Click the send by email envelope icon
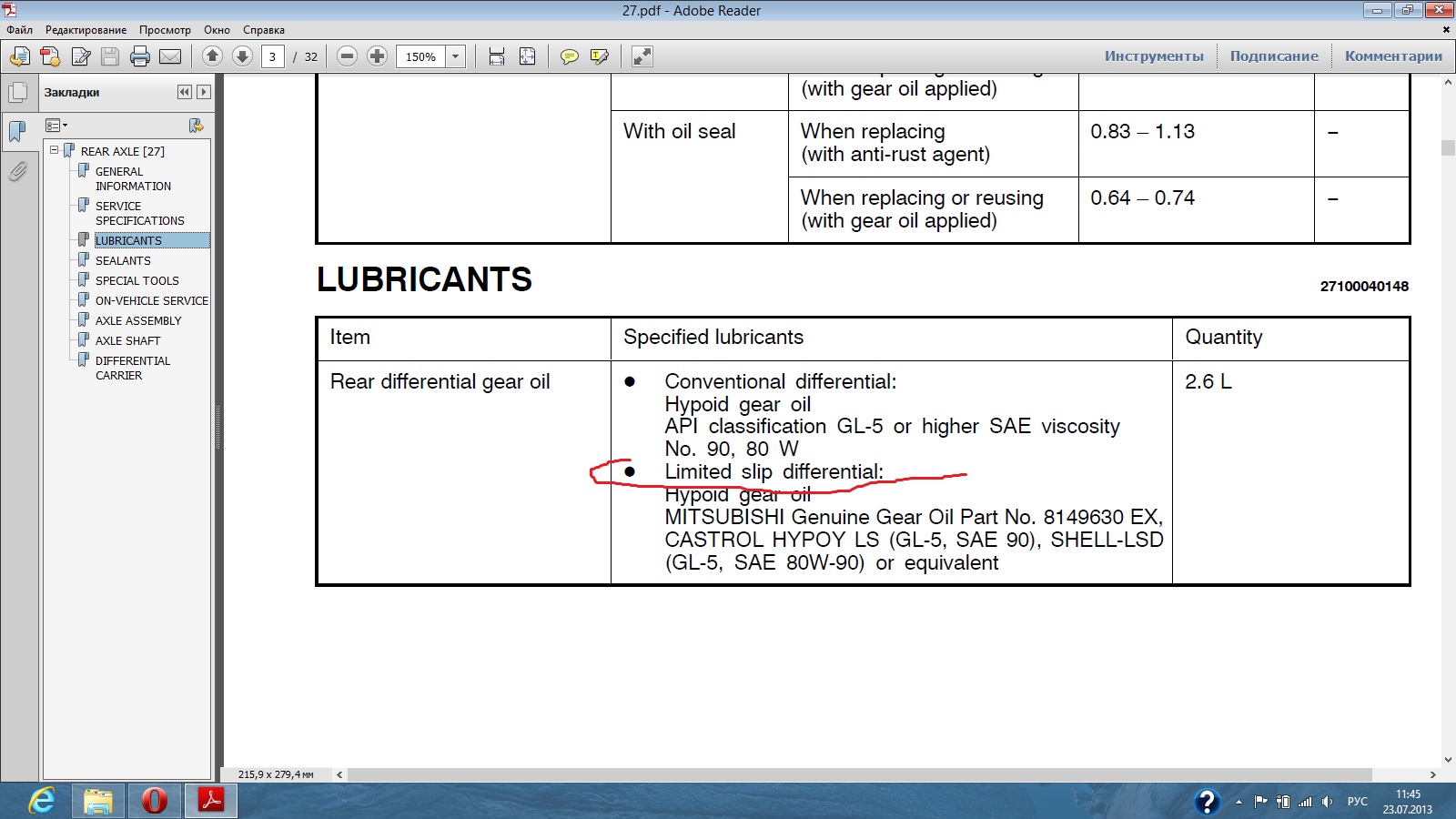The image size is (1456, 819). click(x=170, y=56)
